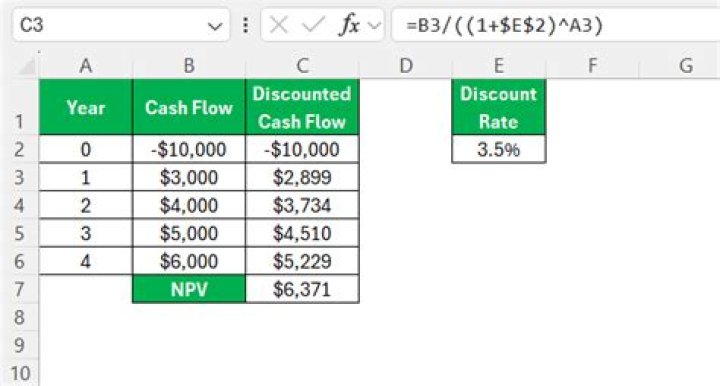The height and width of the screenshot is (386, 720).
Task: Select the -$10,000 cell in column C
Action: [x=302, y=149]
